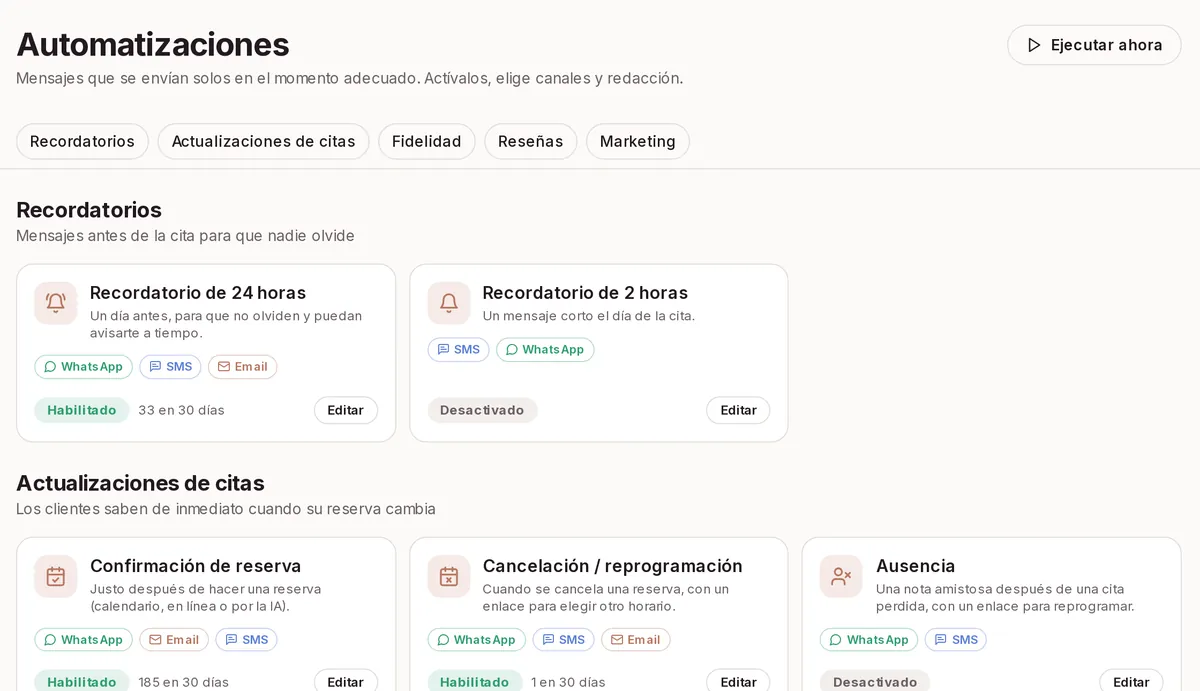Image resolution: width=1200 pixels, height=691 pixels.
Task: Open the Marketing tab
Action: pyautogui.click(x=638, y=141)
